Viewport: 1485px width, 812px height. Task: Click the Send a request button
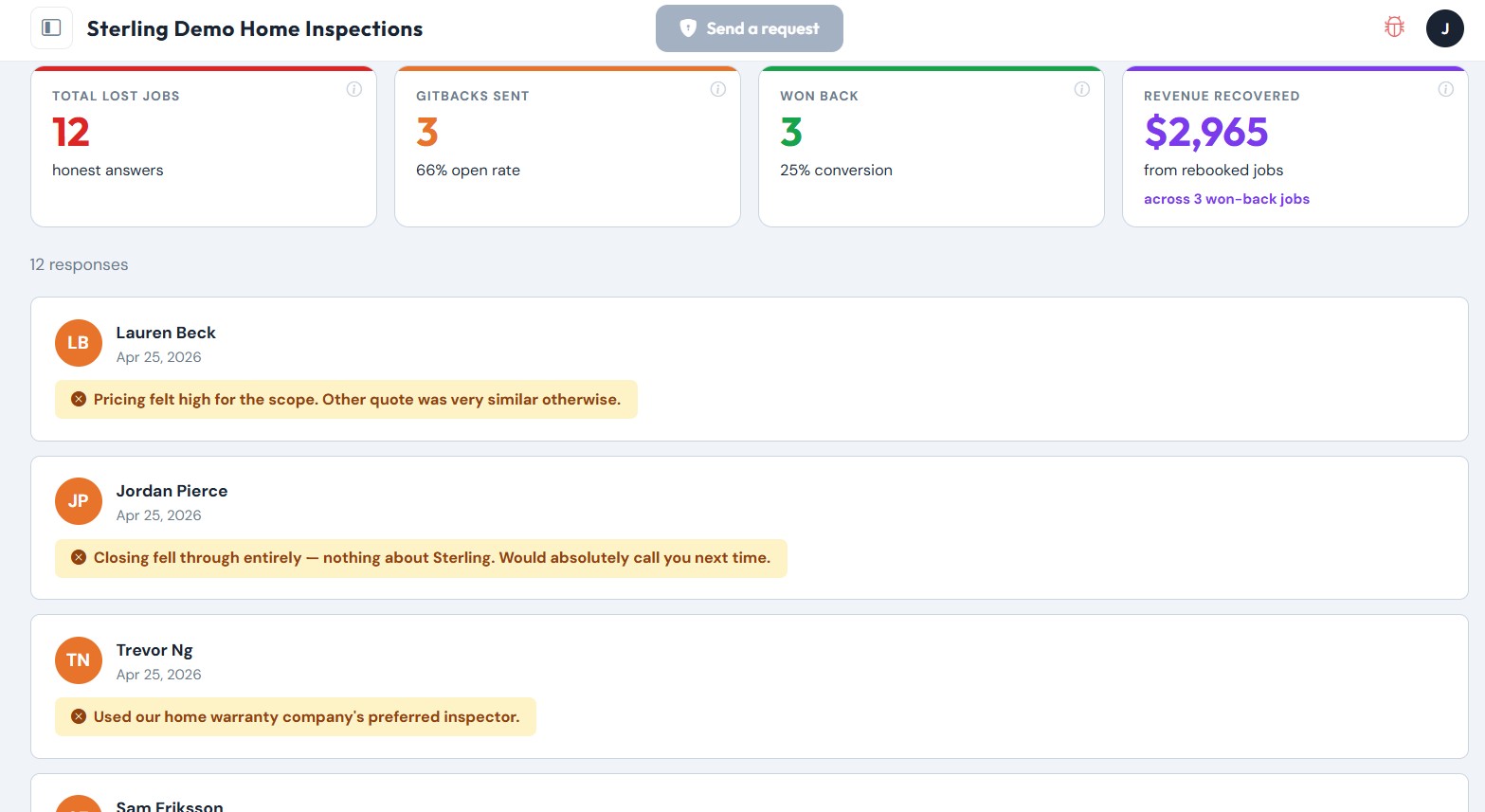749,28
